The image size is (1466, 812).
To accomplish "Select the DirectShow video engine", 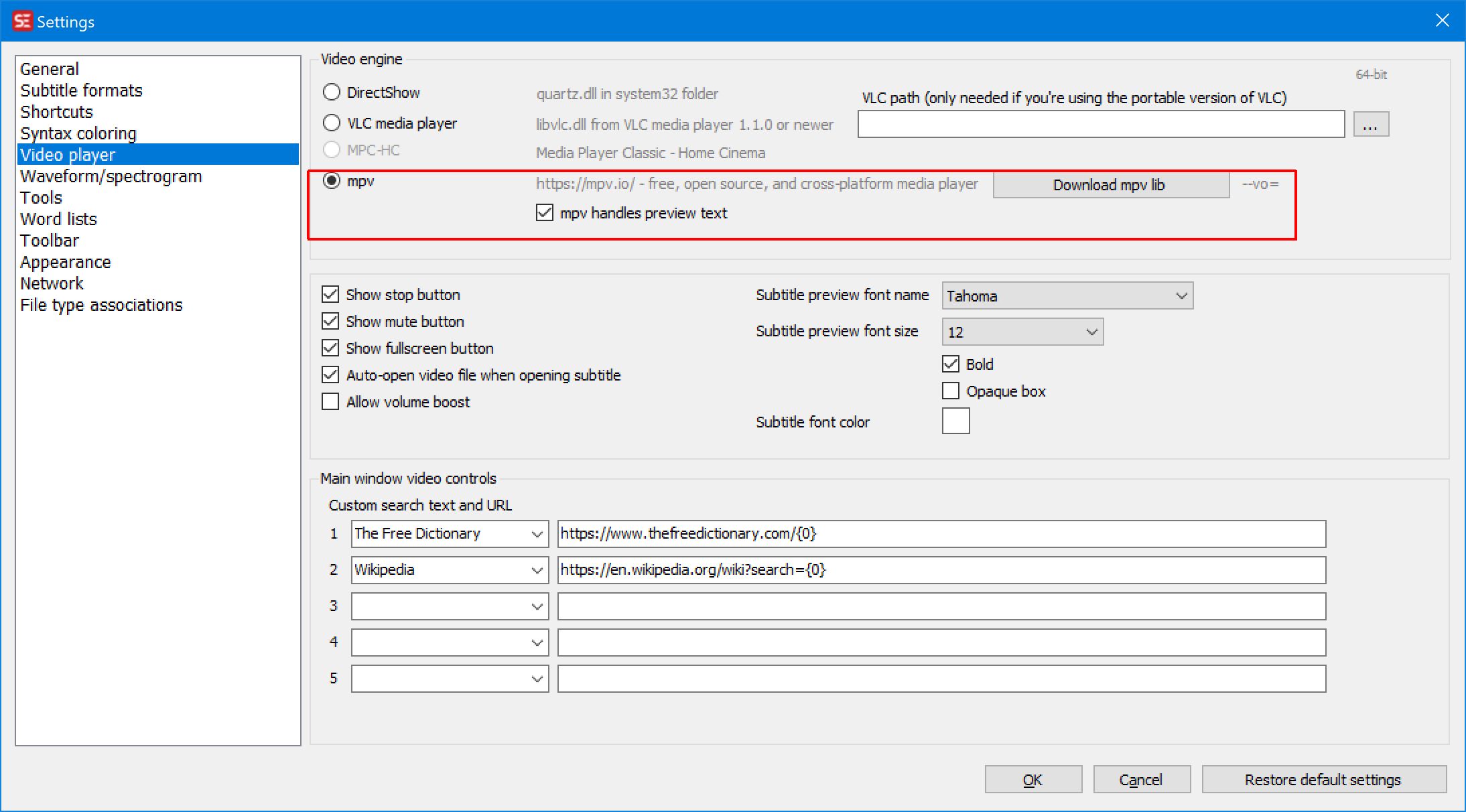I will click(332, 92).
